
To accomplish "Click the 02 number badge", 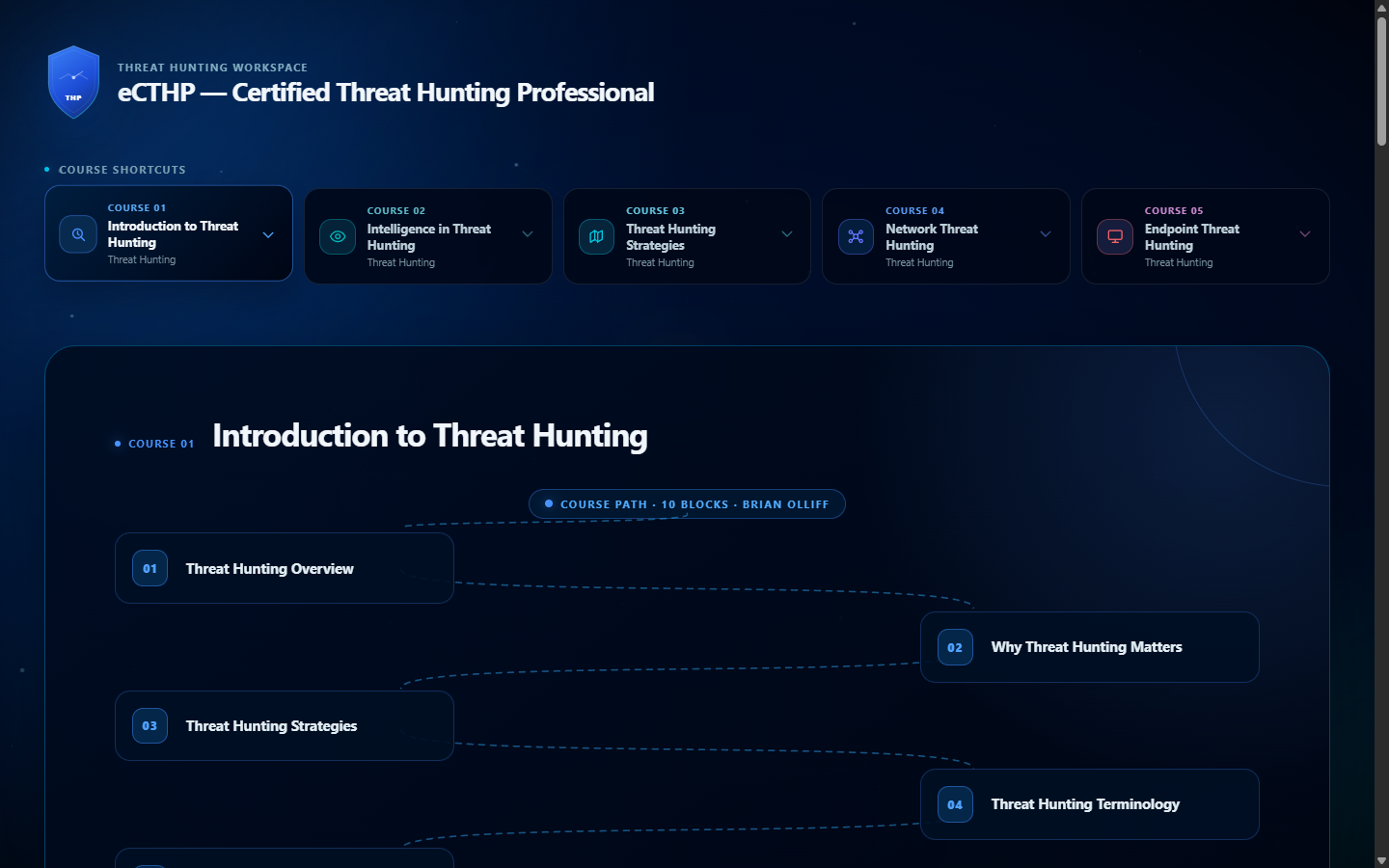I will tap(955, 647).
